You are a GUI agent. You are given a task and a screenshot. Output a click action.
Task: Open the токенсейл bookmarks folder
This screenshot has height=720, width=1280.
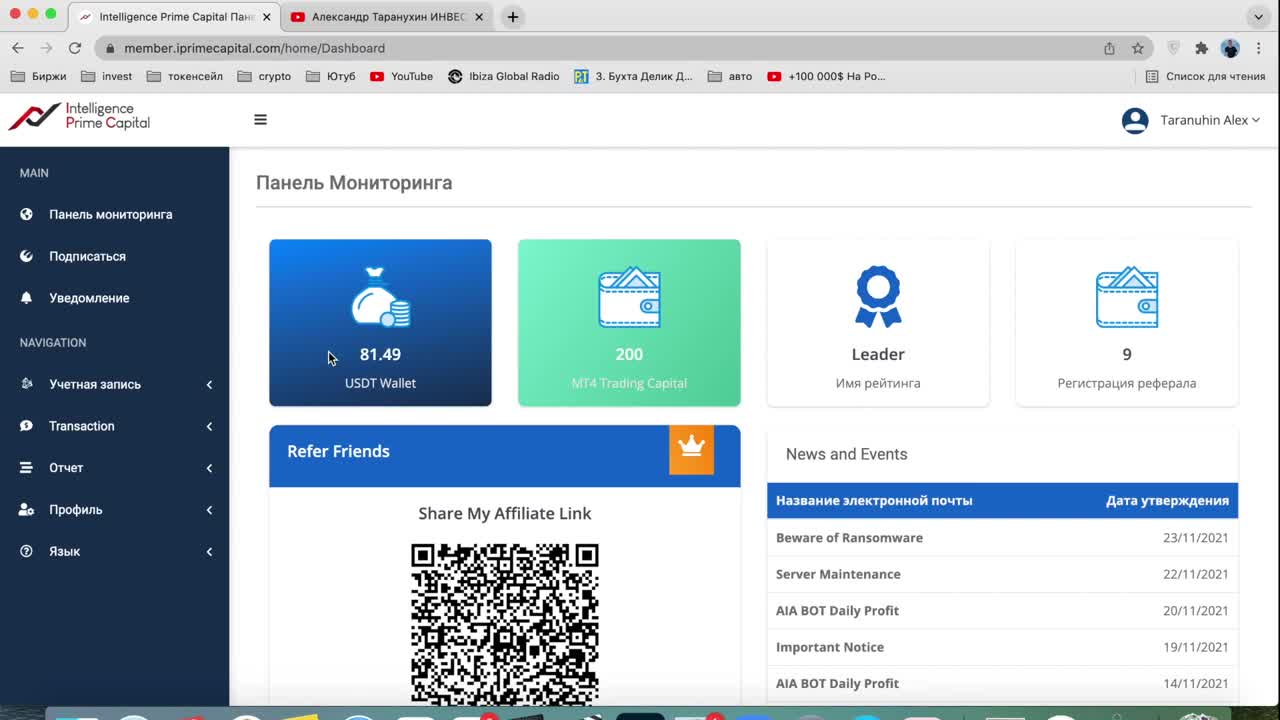[185, 76]
